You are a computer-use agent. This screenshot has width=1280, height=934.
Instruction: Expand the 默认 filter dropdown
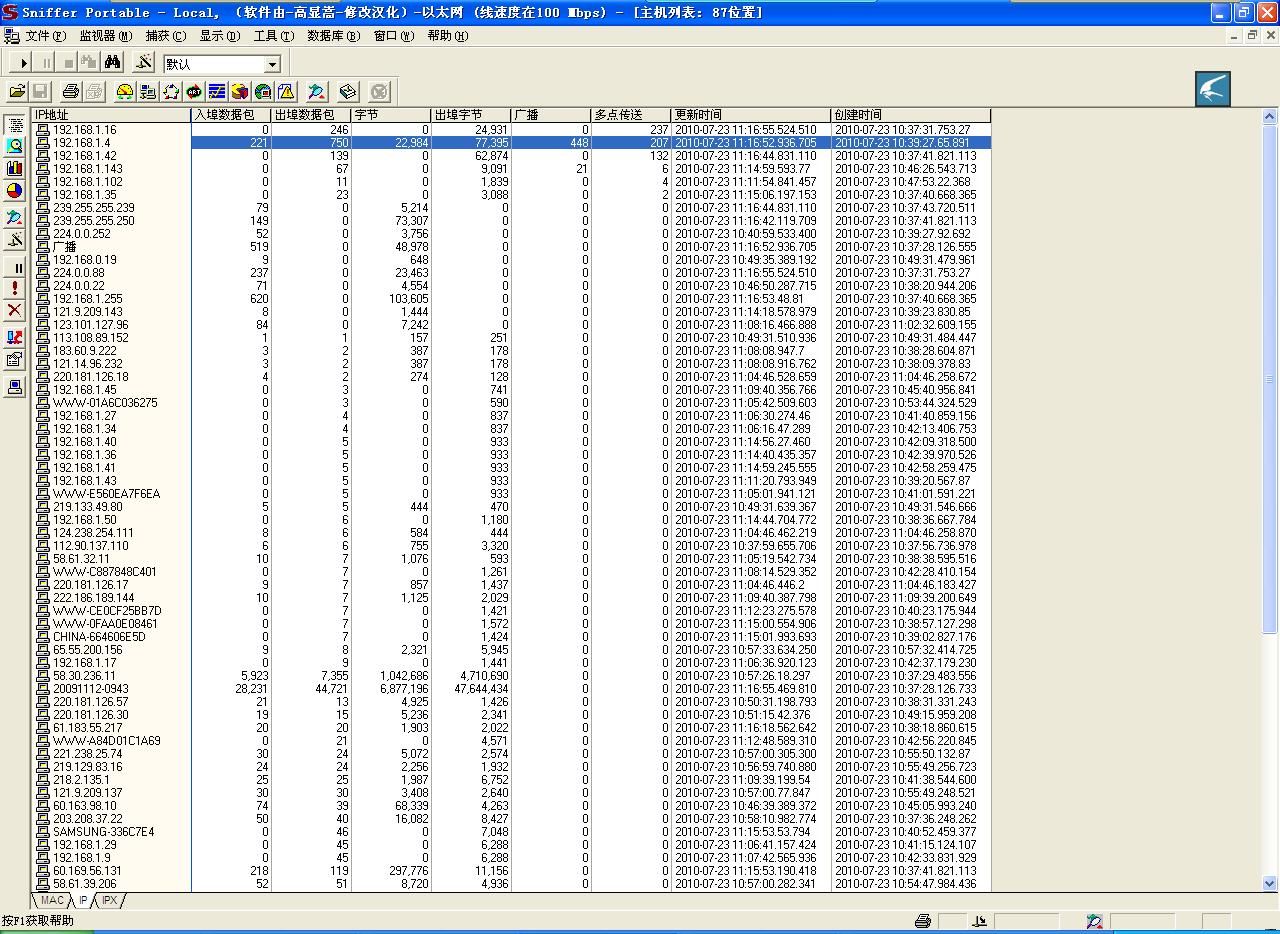(x=272, y=64)
